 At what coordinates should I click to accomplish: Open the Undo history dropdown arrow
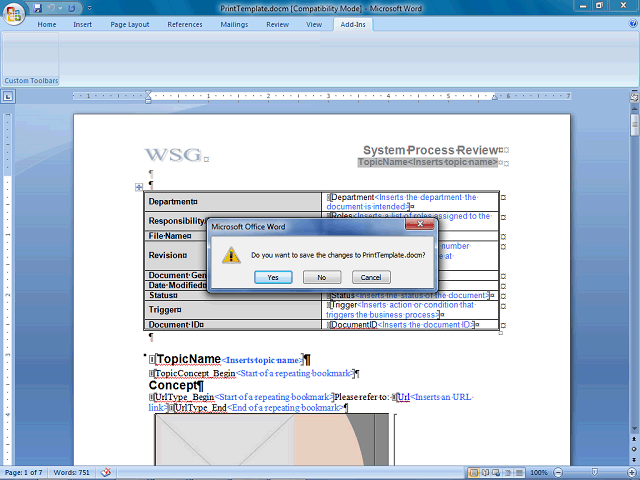60,8
